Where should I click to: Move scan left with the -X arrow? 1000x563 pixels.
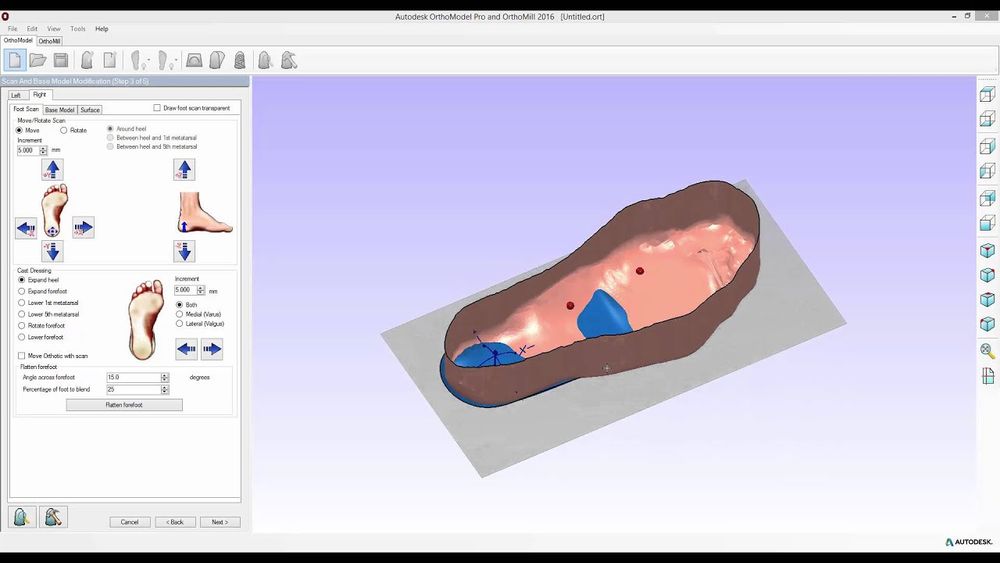[x=26, y=228]
